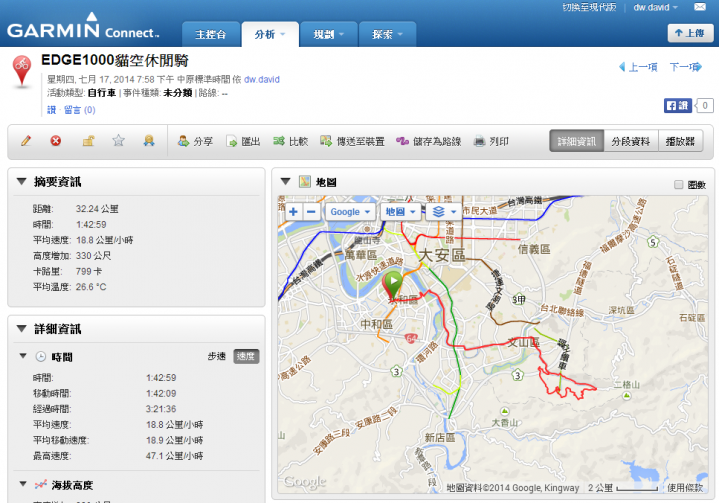Go to 下一項 next activity
The image size is (720, 503).
tap(686, 68)
